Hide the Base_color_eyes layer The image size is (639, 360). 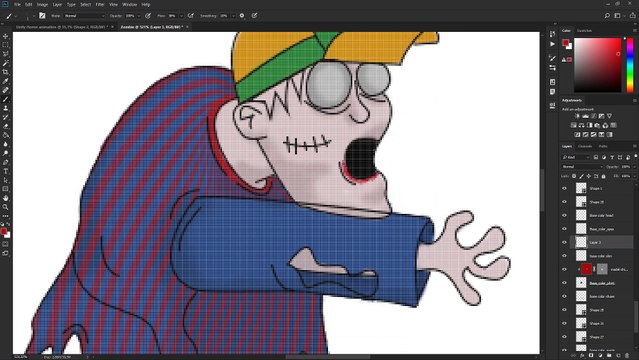click(x=564, y=229)
